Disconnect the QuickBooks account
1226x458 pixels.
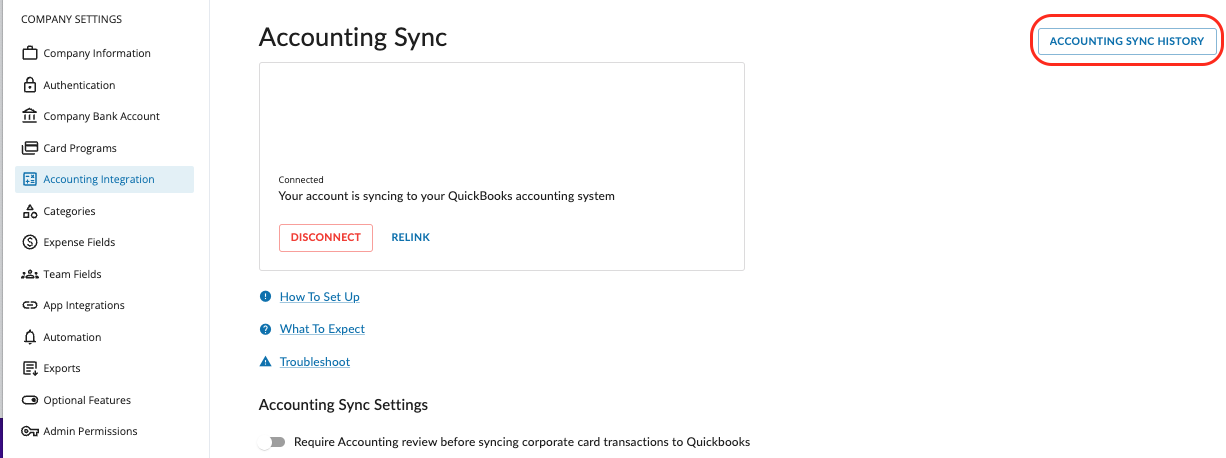click(326, 238)
